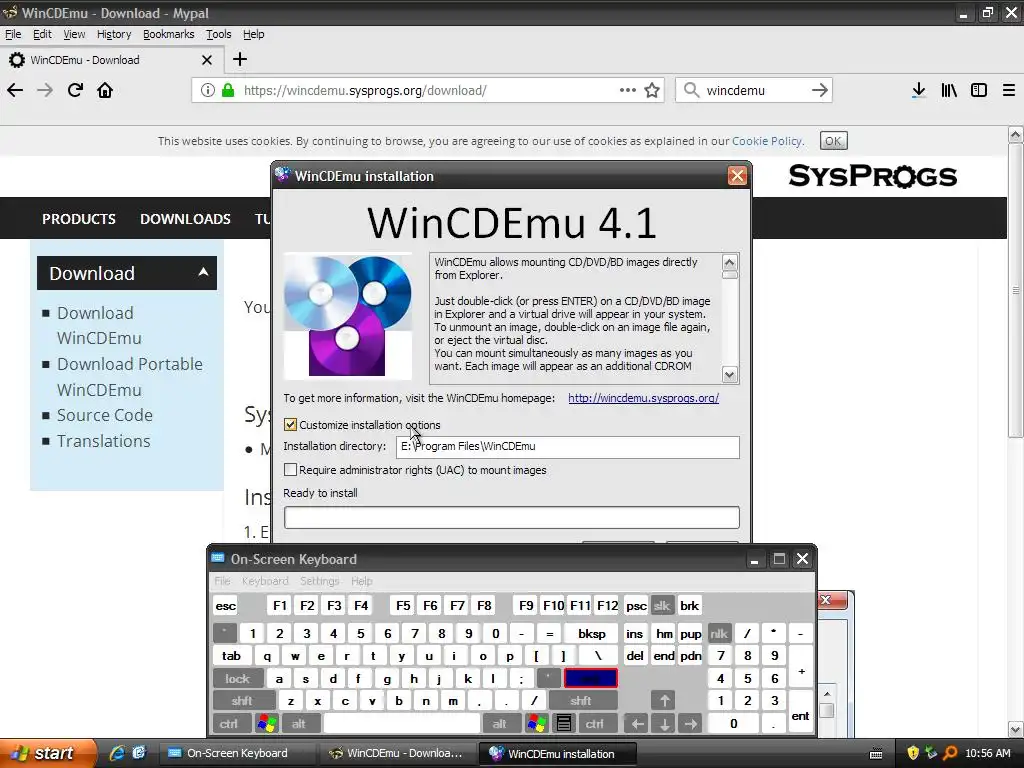Toggle the left shft key
Viewport: 1024px width, 768px height.
tap(242, 701)
